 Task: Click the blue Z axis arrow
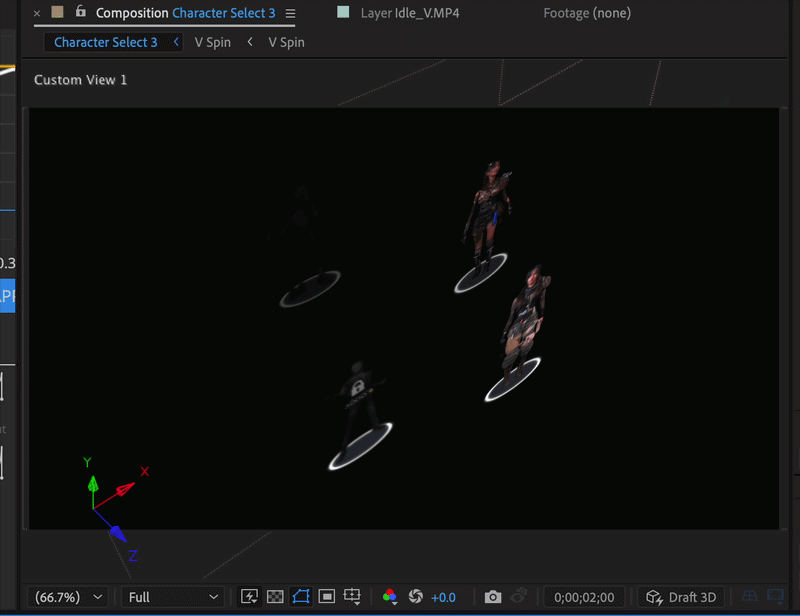118,533
